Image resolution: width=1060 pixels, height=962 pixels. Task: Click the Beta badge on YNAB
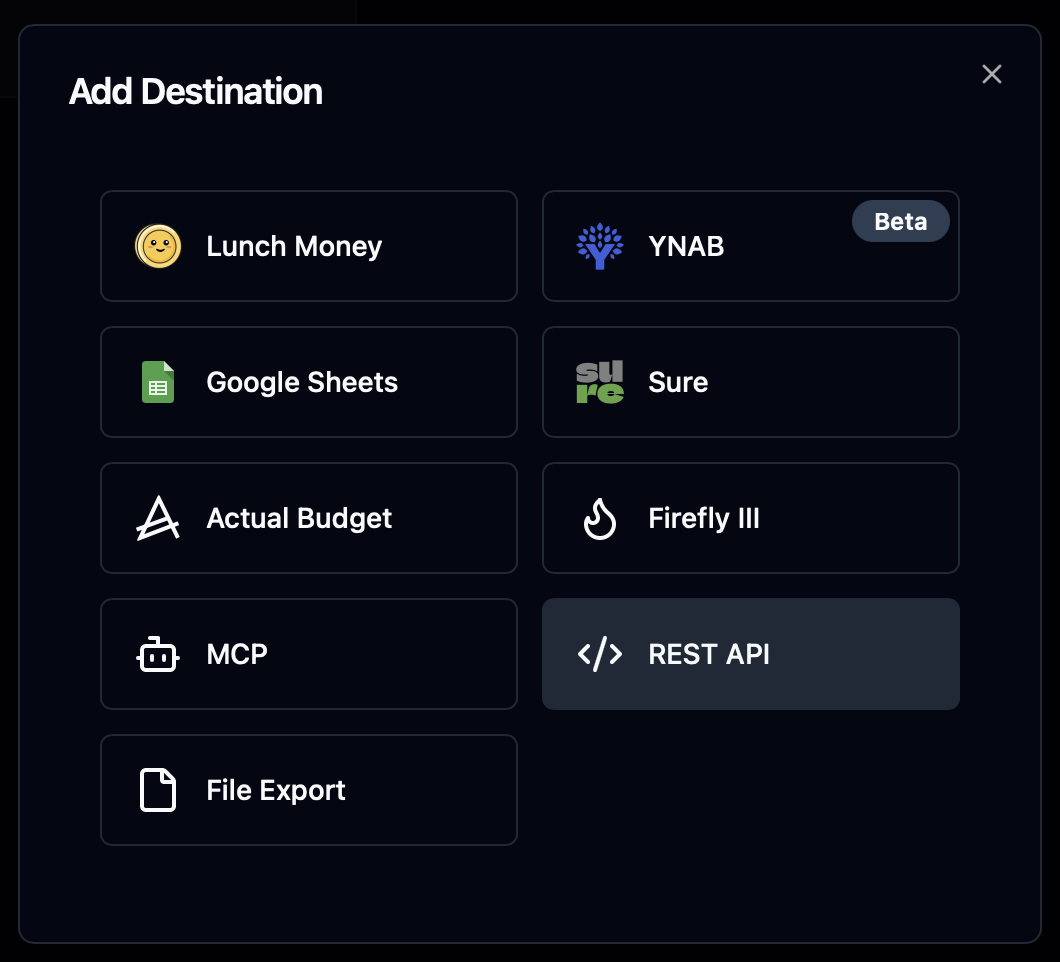point(900,221)
